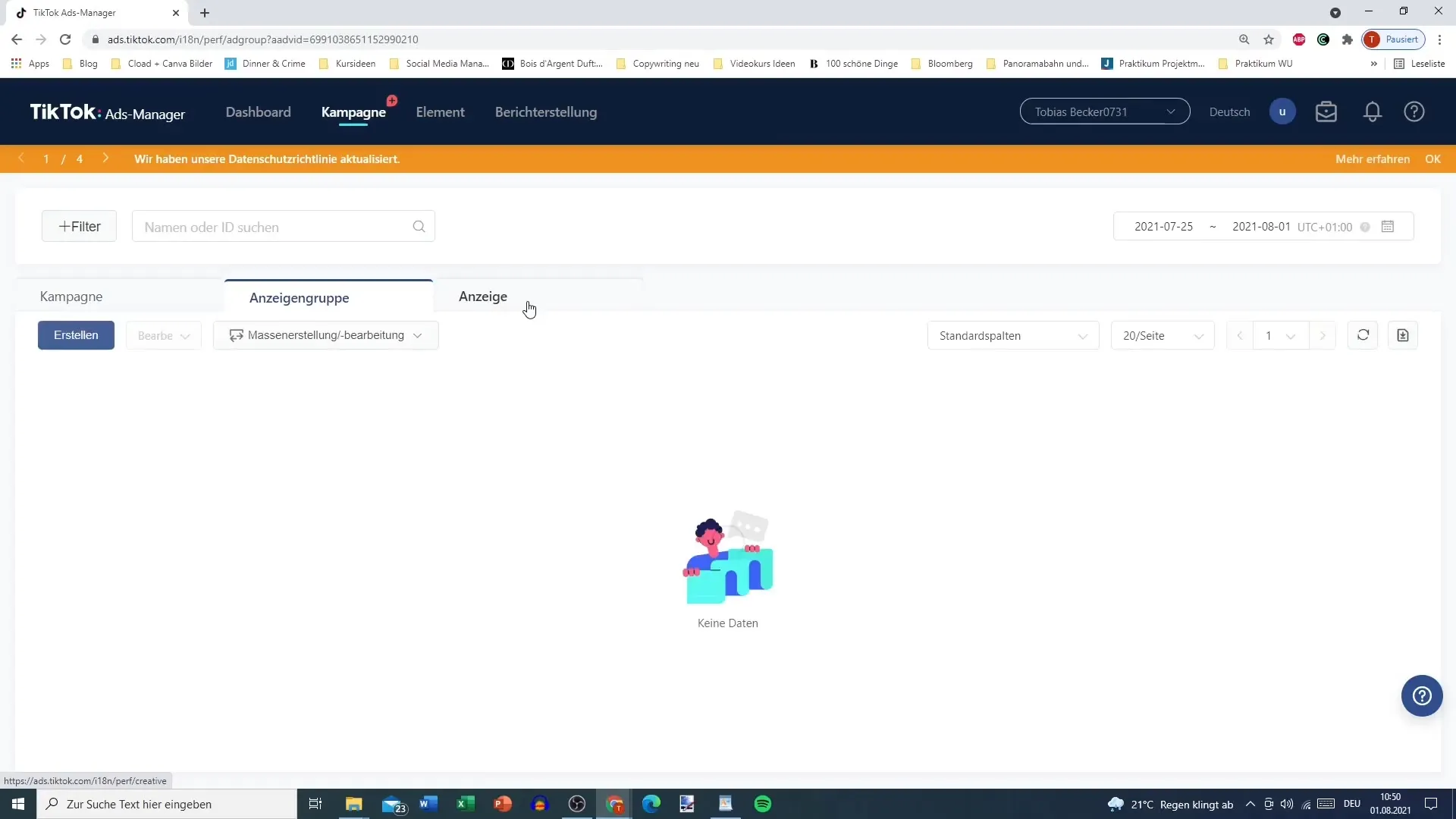Open the Bloomberg bookmark folder
The width and height of the screenshot is (1456, 819).
click(x=942, y=64)
